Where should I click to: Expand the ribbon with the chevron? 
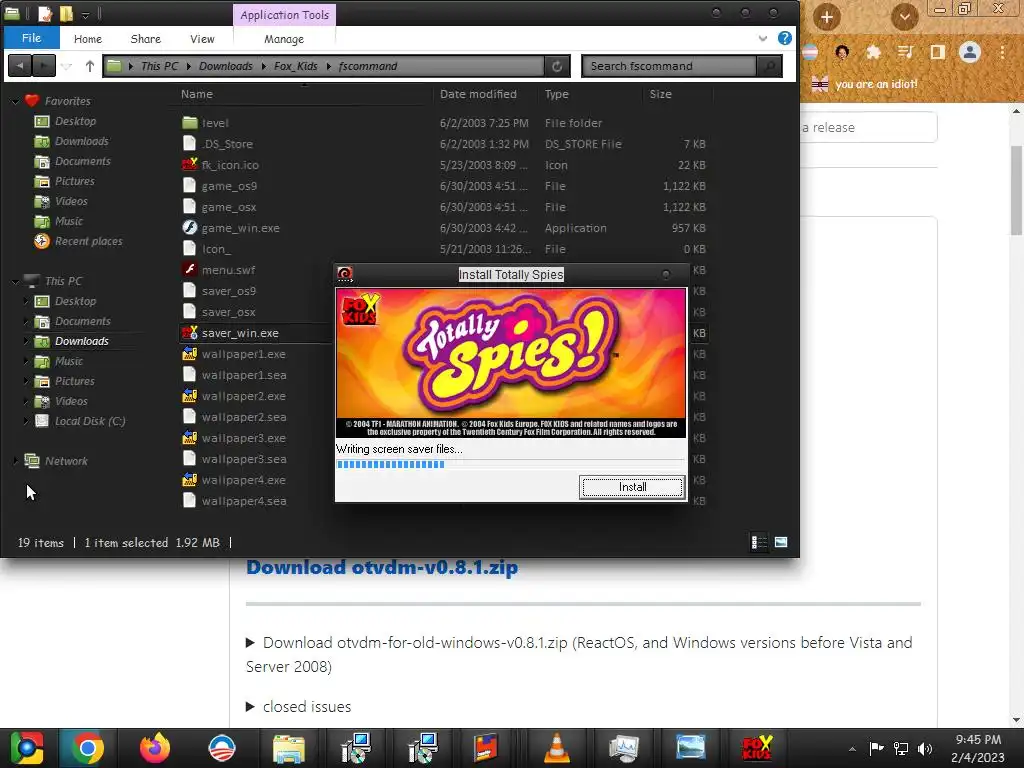763,39
